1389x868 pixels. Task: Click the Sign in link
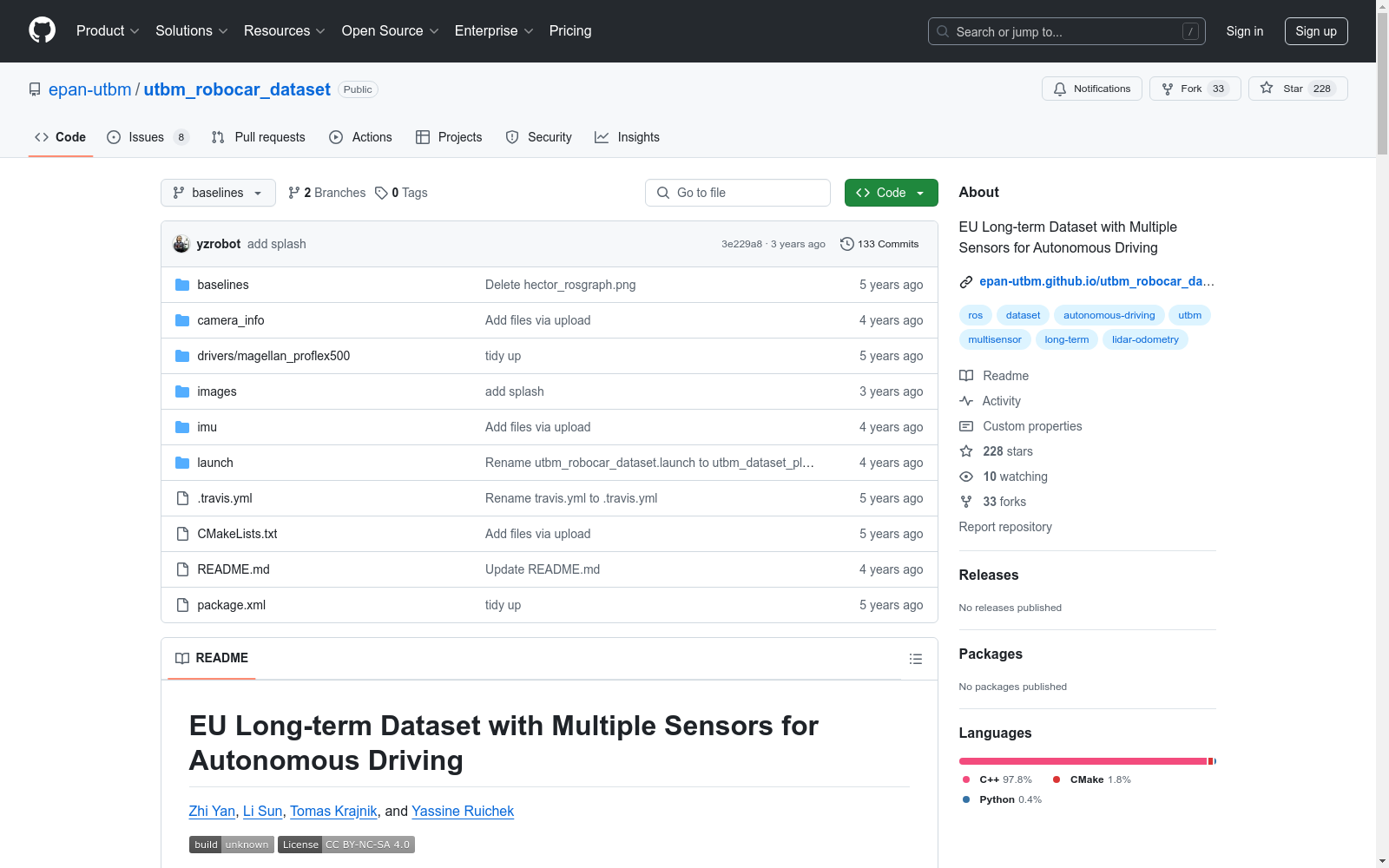coord(1244,31)
